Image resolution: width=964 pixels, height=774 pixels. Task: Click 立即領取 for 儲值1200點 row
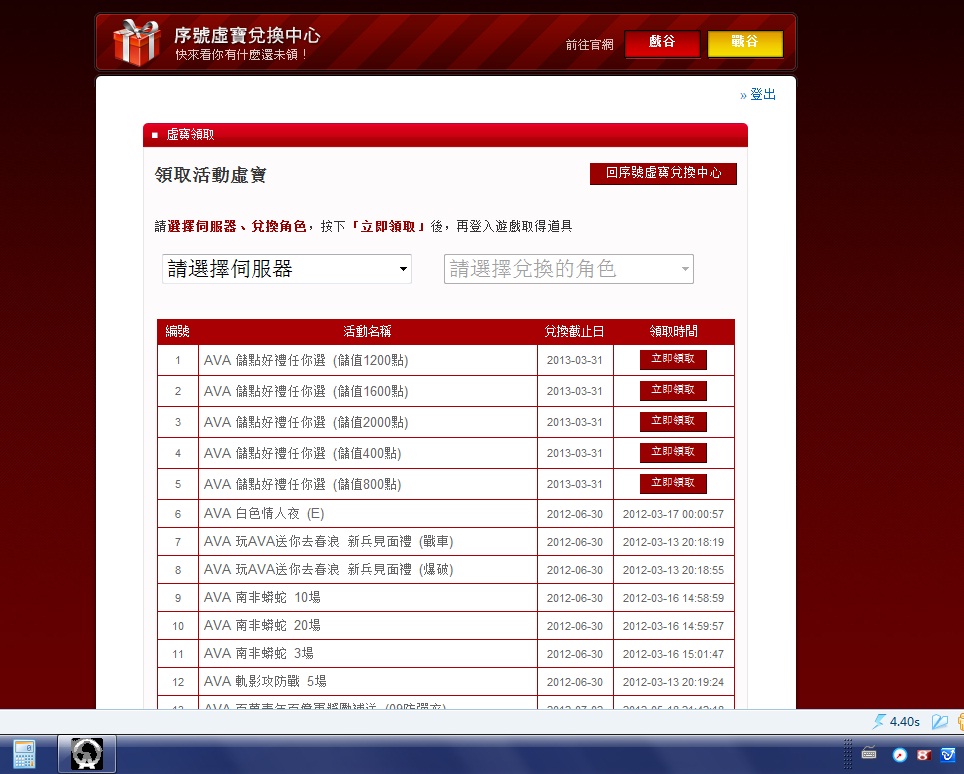(x=673, y=360)
